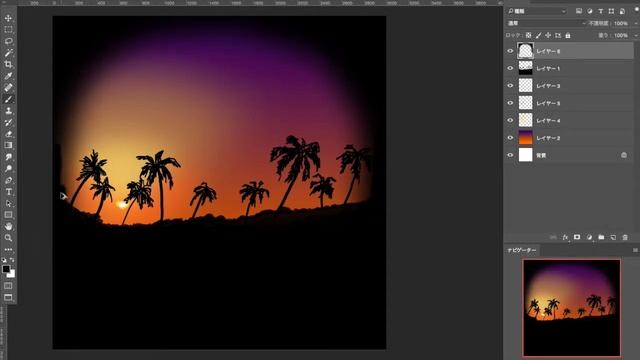This screenshot has height=360, width=640.
Task: Hide layer レイヤー 1 with eye icon
Action: coord(510,68)
